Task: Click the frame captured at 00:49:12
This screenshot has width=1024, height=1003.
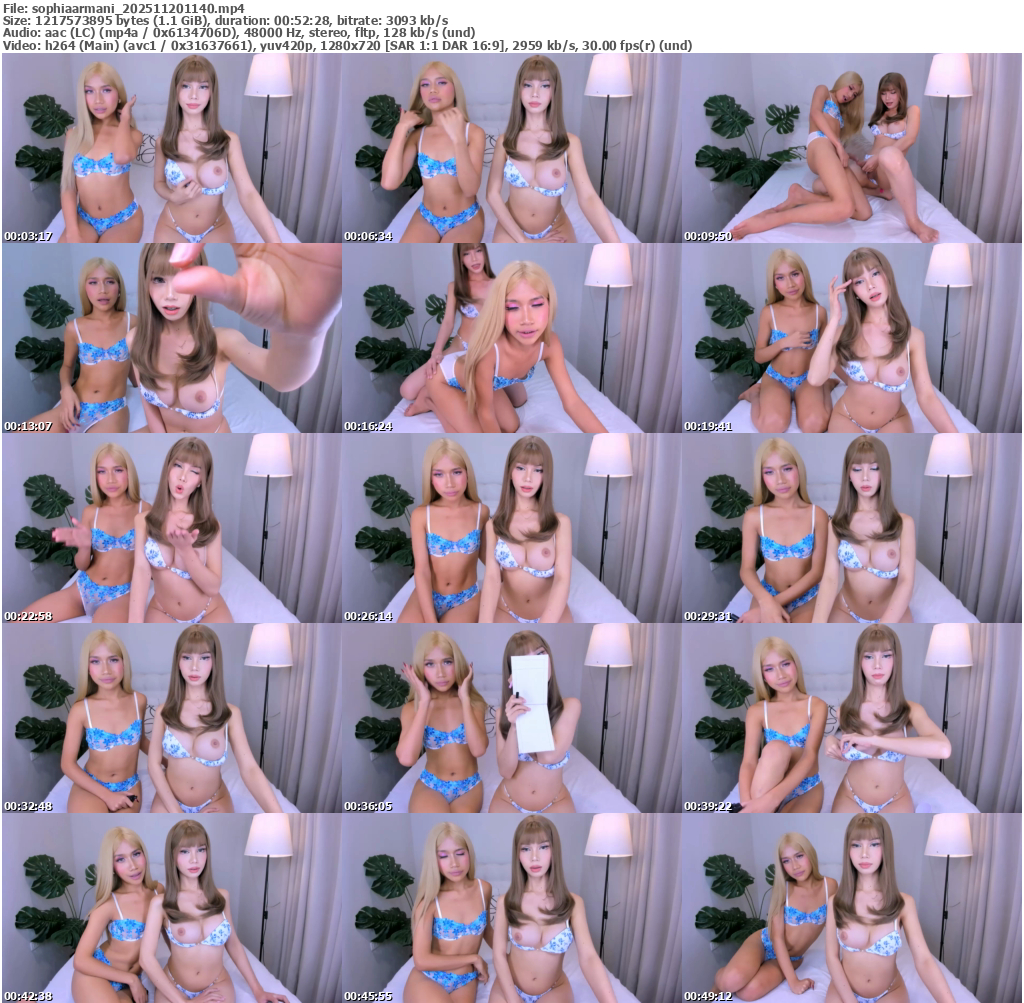Action: point(852,908)
